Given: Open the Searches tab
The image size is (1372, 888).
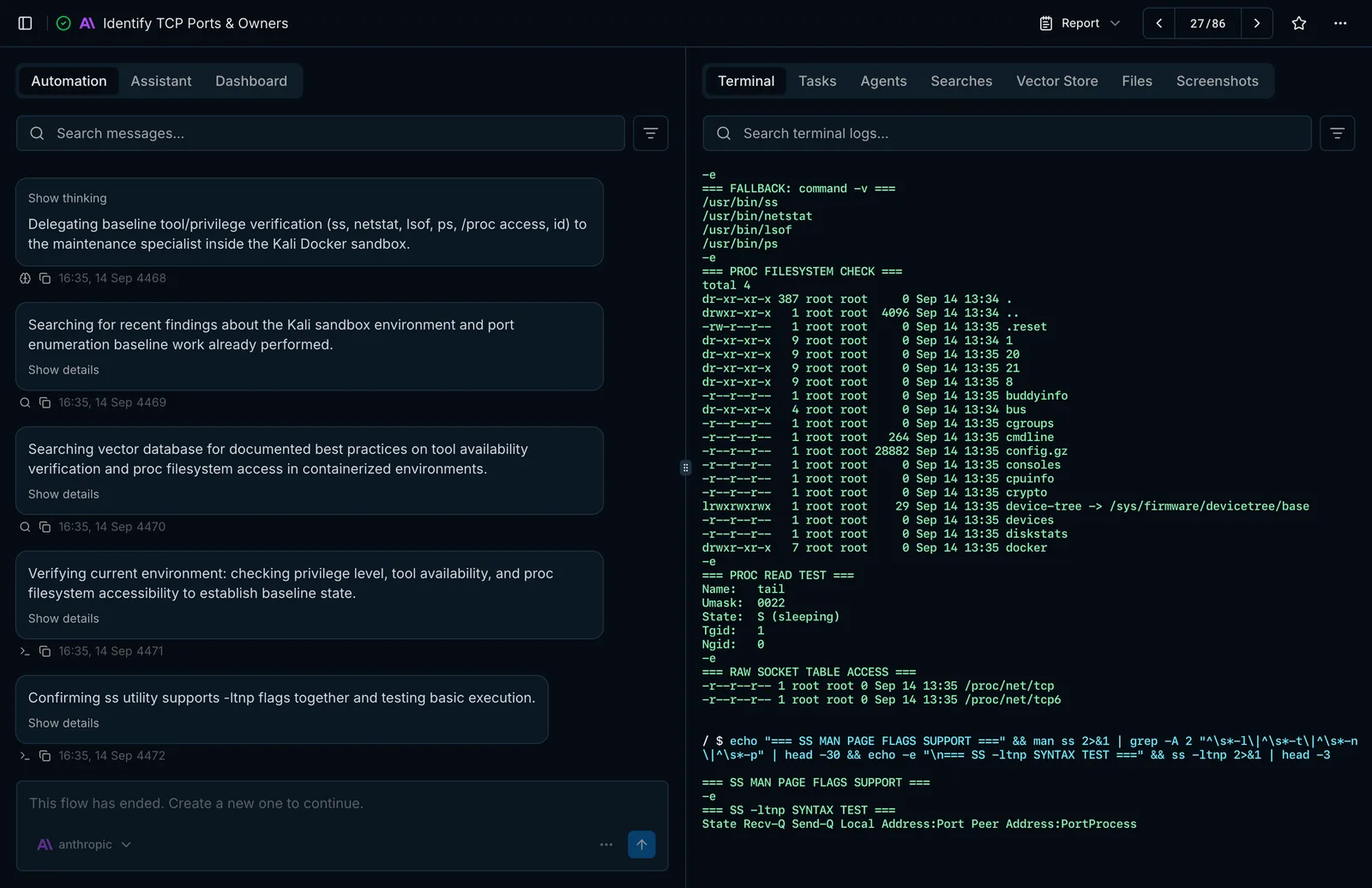Looking at the screenshot, I should click(x=961, y=81).
